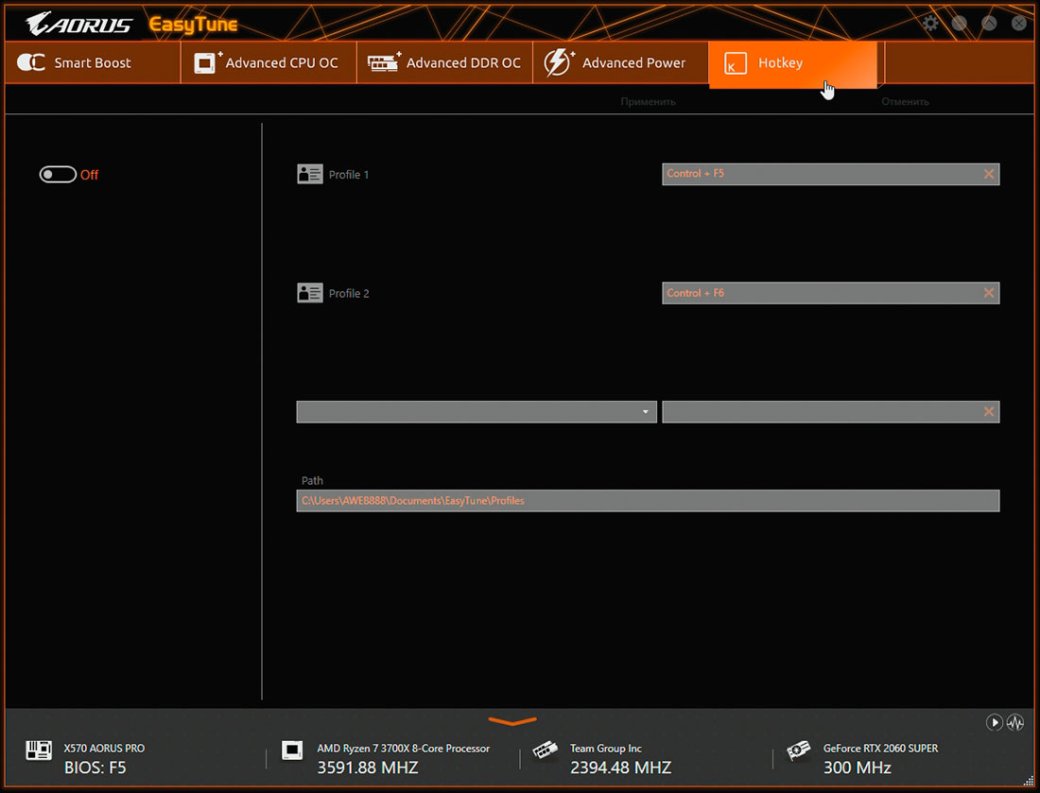Image resolution: width=1040 pixels, height=793 pixels.
Task: Go to the Advanced DDR OC tab
Action: [445, 63]
